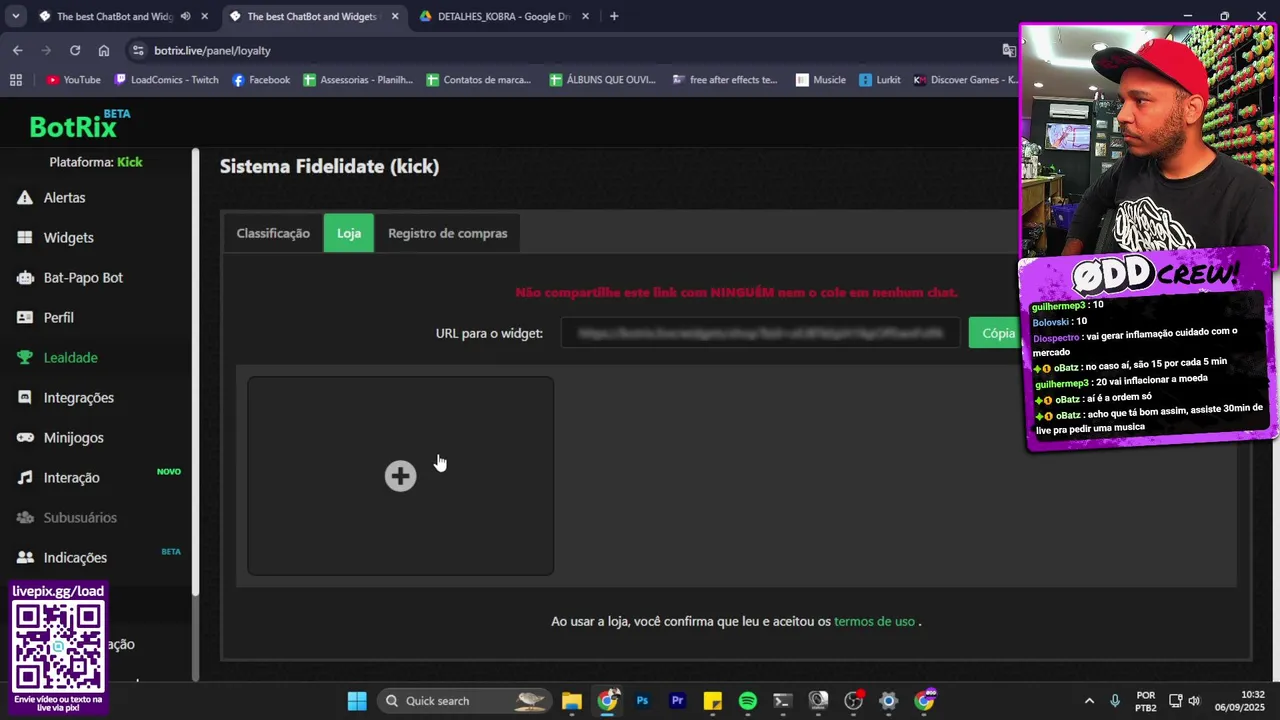Viewport: 1280px width, 720px height.
Task: Click the BotRix logo
Action: click(x=80, y=124)
